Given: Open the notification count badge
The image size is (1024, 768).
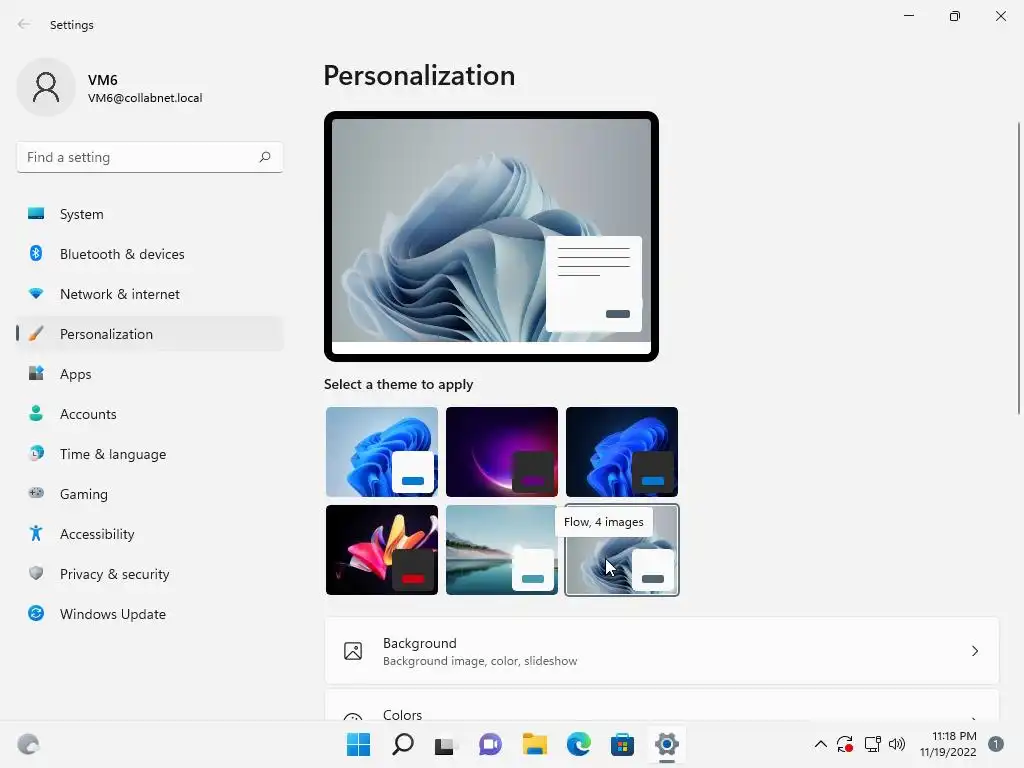Looking at the screenshot, I should point(995,744).
